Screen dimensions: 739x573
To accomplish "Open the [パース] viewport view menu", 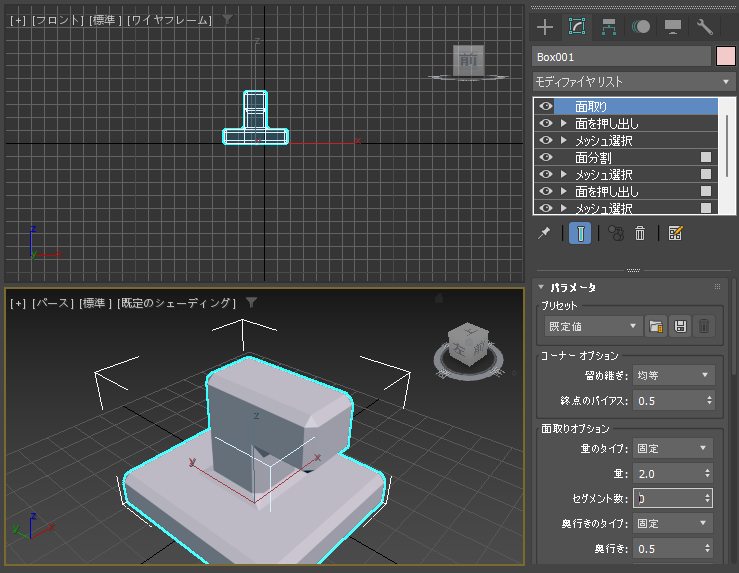I will (x=53, y=303).
